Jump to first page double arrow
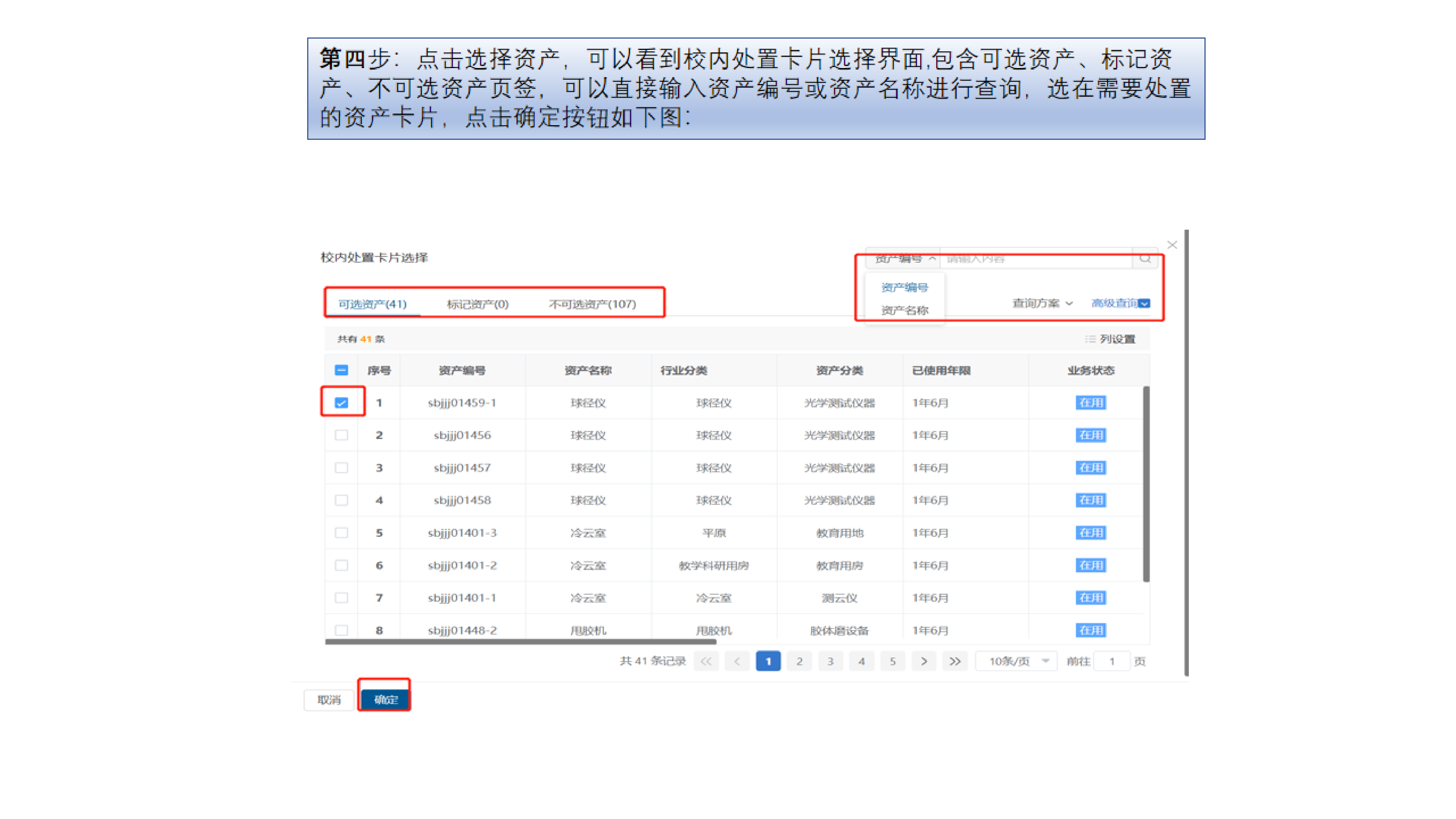This screenshot has width=1456, height=819. click(706, 661)
